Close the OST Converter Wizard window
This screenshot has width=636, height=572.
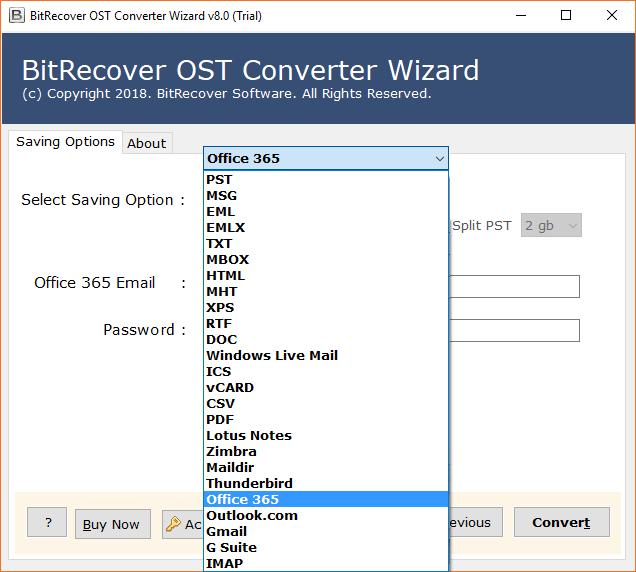[612, 15]
